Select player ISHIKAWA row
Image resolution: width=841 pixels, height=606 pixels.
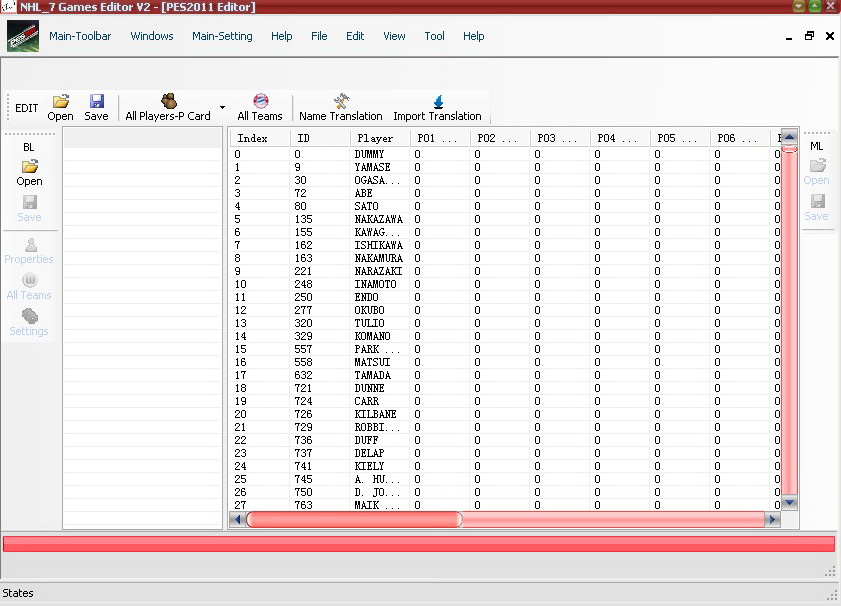[505, 245]
